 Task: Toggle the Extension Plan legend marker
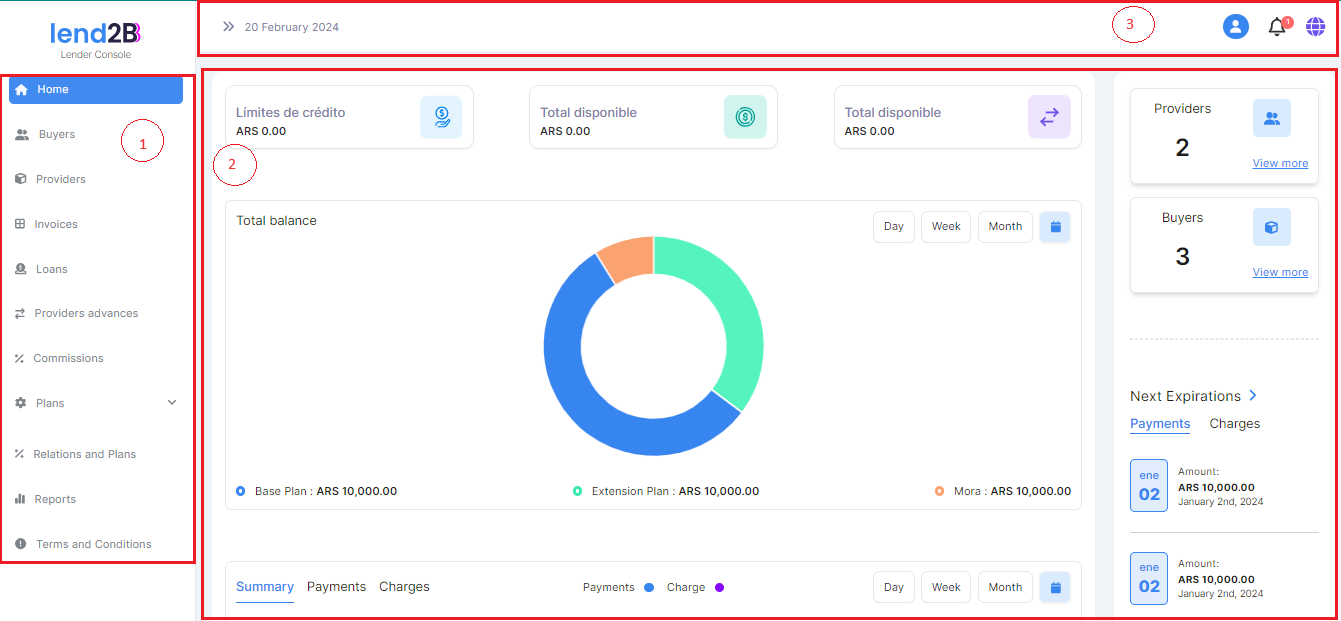click(577, 492)
